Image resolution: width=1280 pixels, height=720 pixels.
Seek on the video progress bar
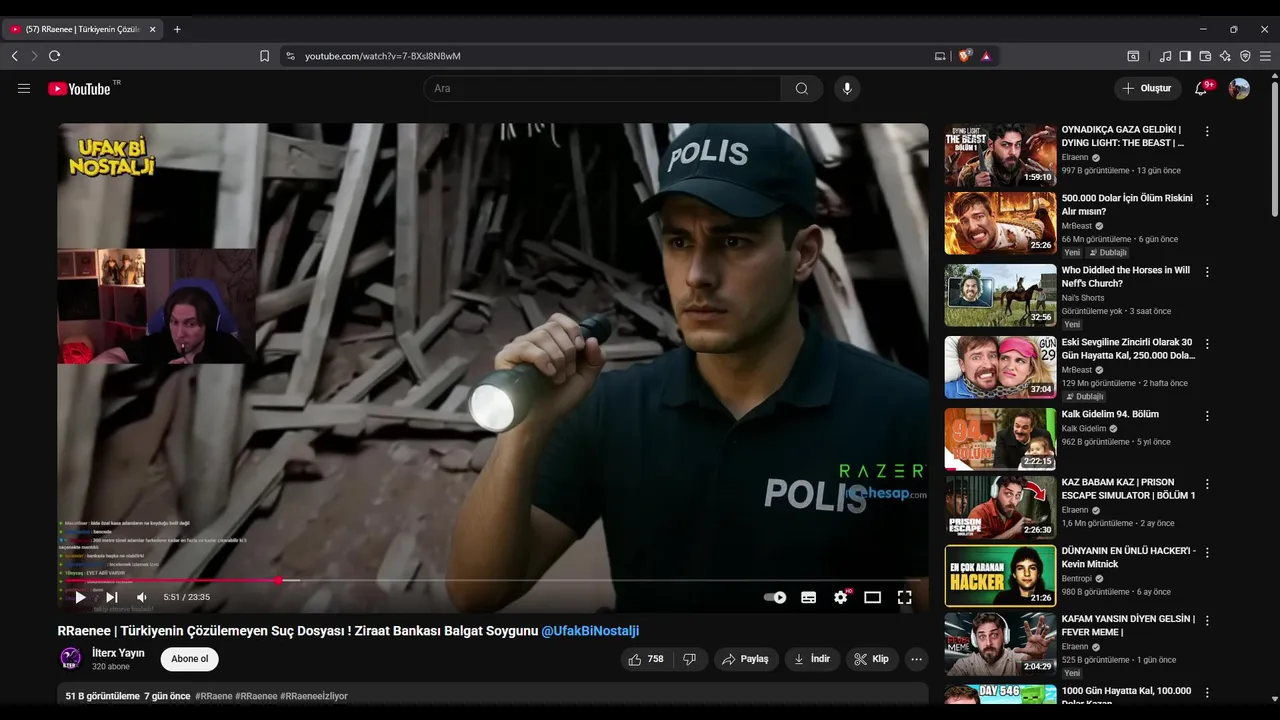click(x=493, y=580)
